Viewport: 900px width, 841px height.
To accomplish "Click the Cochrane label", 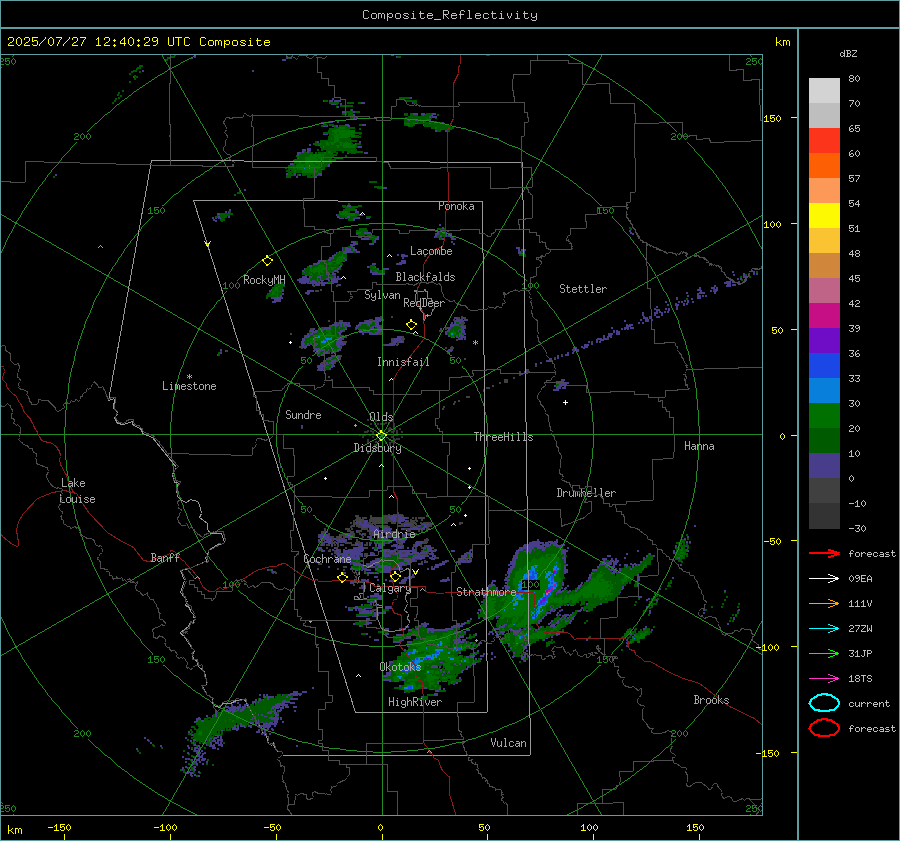I will pyautogui.click(x=327, y=559).
